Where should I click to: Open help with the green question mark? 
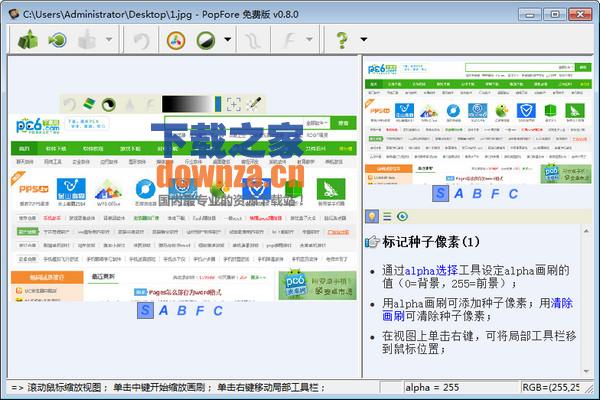pyautogui.click(x=342, y=39)
